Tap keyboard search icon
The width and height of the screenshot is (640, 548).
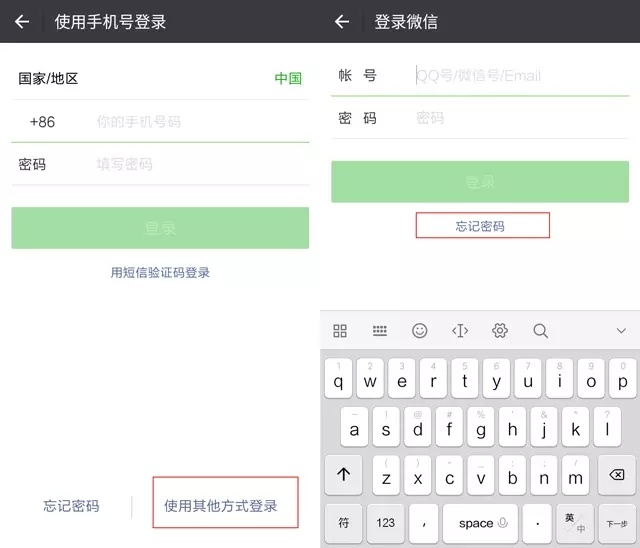point(540,331)
